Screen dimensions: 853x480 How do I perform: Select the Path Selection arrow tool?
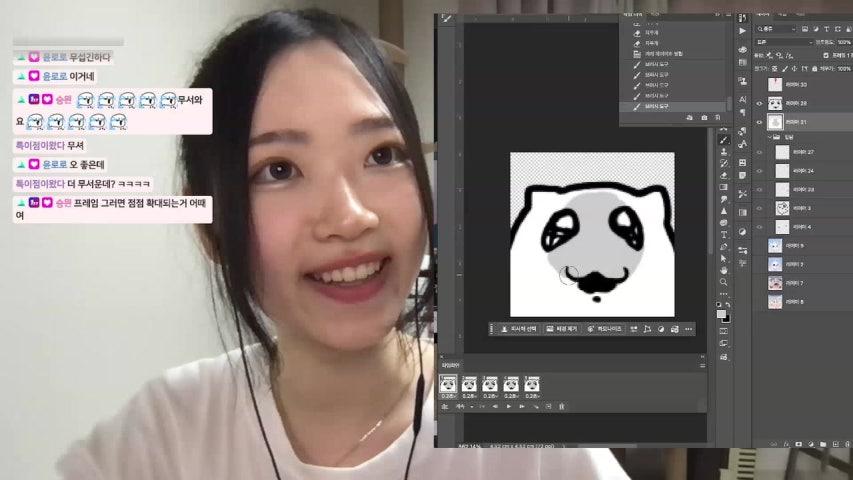tap(724, 258)
